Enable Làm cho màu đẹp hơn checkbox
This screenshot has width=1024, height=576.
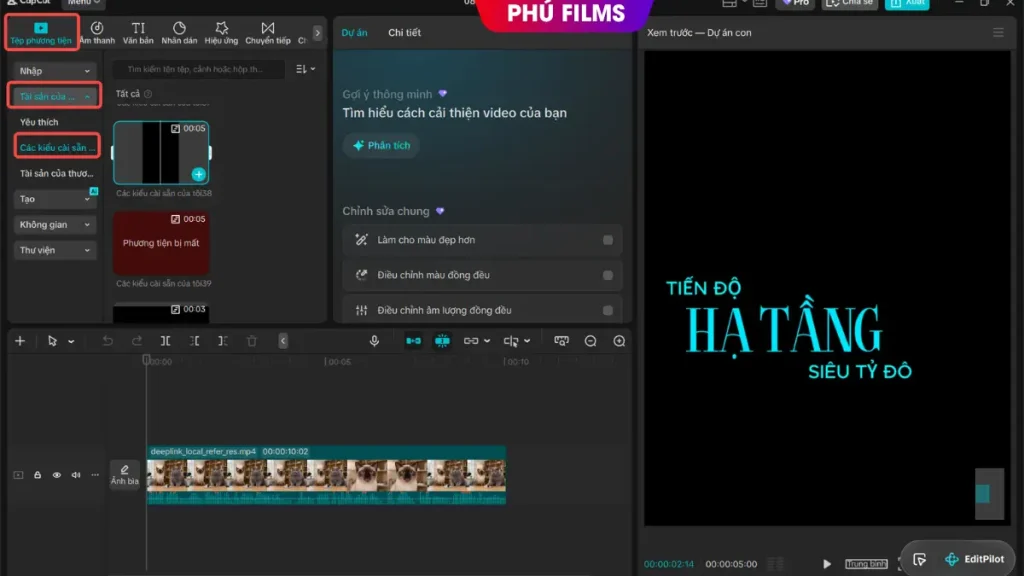click(x=608, y=240)
